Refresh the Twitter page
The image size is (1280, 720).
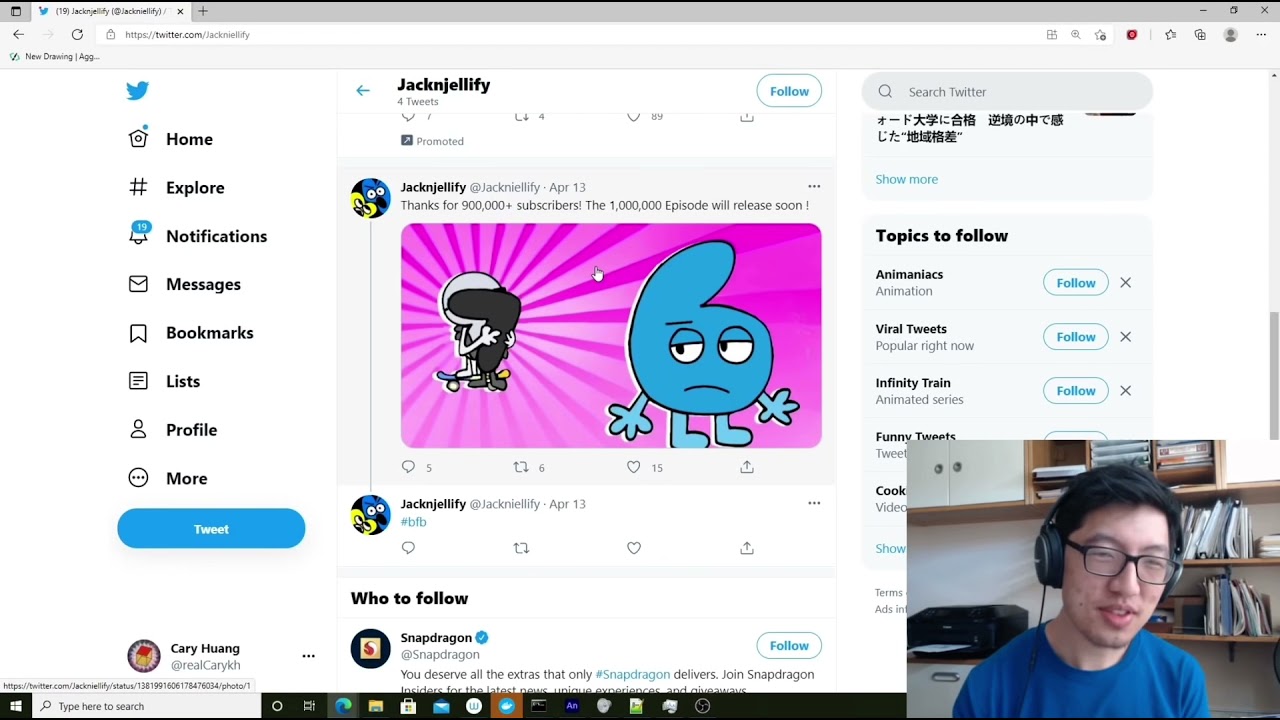click(x=77, y=34)
